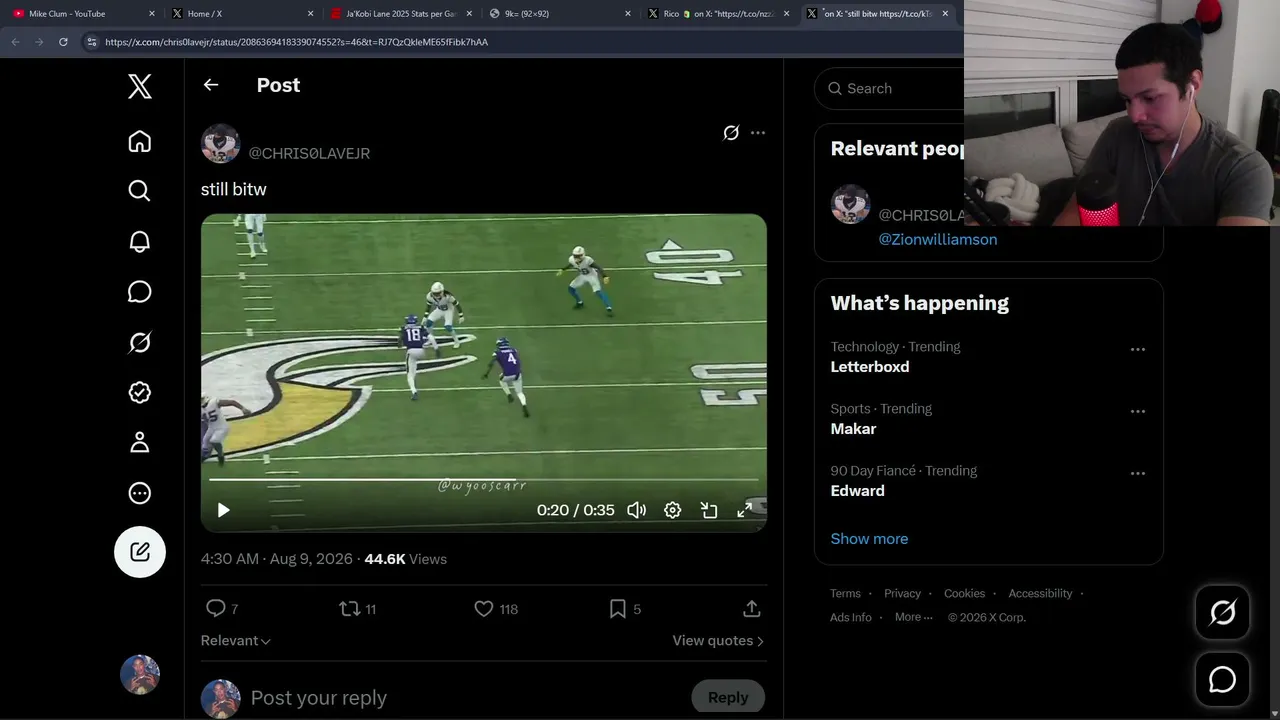This screenshot has height=720, width=1280.
Task: Switch to the 9k= (92×92) tab
Action: tap(558, 14)
